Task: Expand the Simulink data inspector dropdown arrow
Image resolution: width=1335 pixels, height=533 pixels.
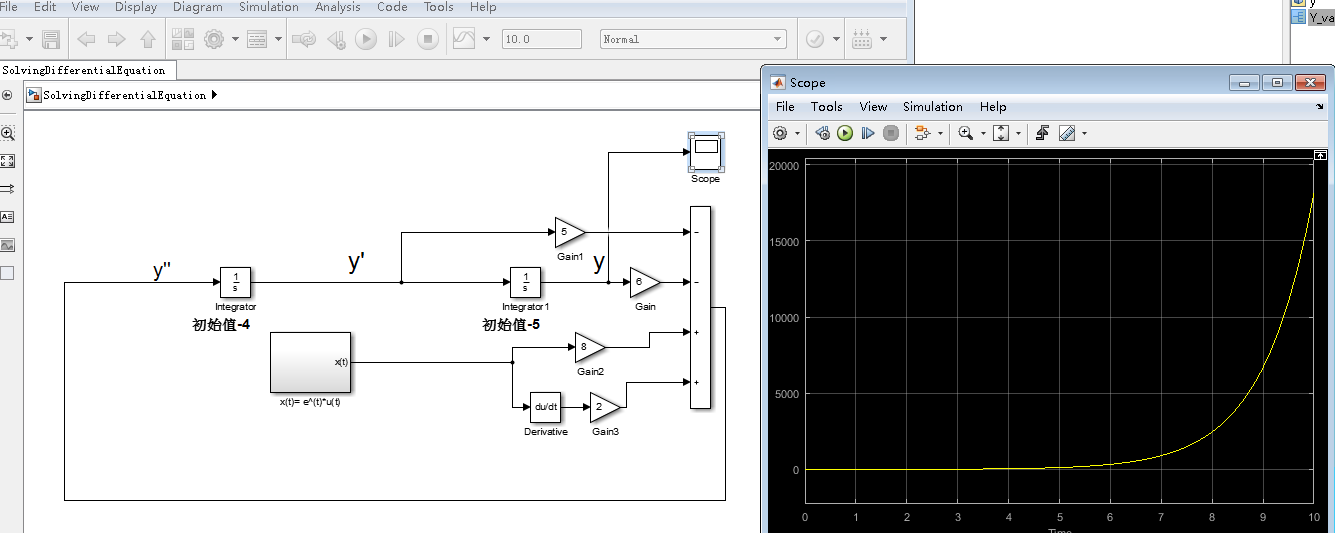Action: (x=486, y=39)
